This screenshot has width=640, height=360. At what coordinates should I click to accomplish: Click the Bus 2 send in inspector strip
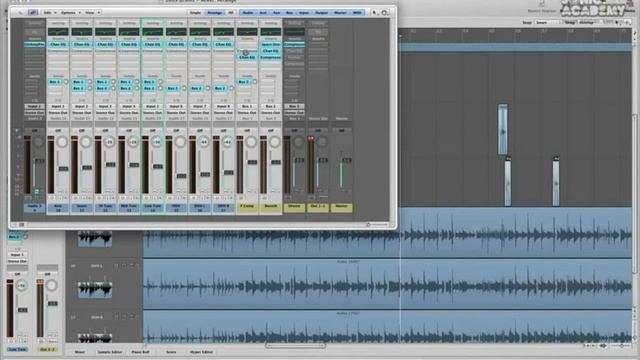13,237
